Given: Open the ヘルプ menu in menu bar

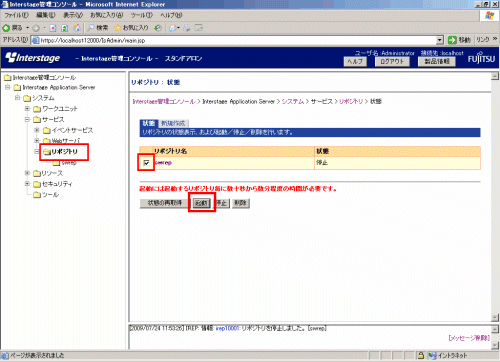Looking at the screenshot, I should tap(171, 15).
